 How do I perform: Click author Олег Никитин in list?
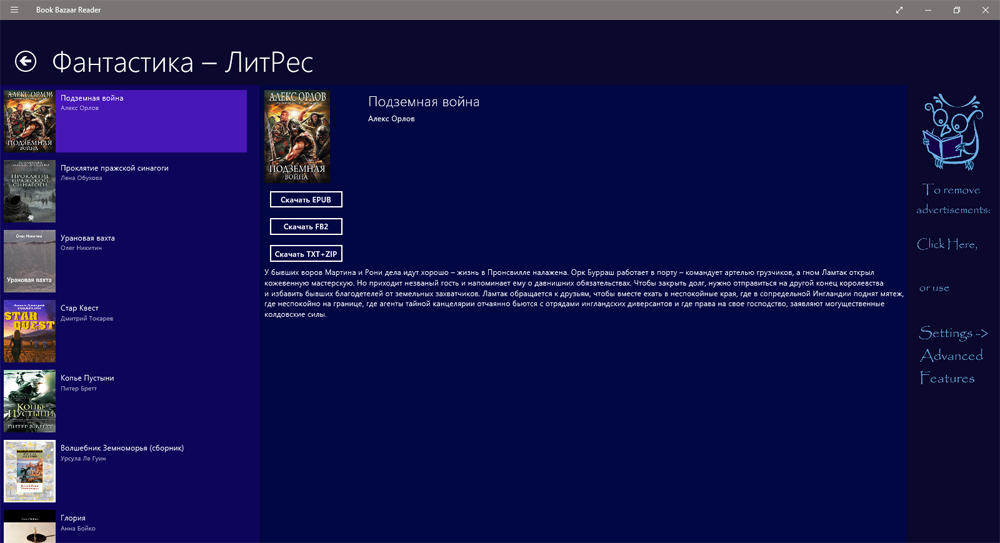click(81, 248)
